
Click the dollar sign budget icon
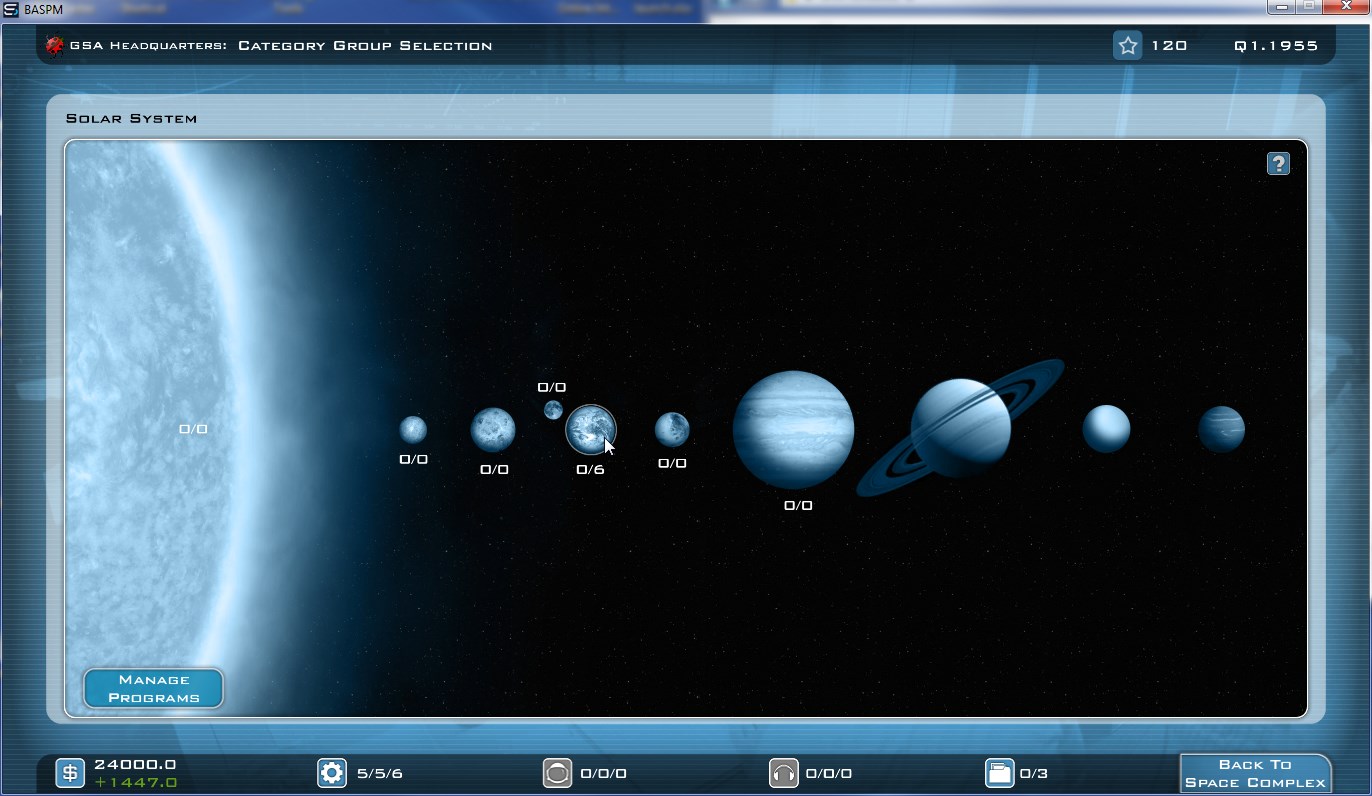[70, 773]
